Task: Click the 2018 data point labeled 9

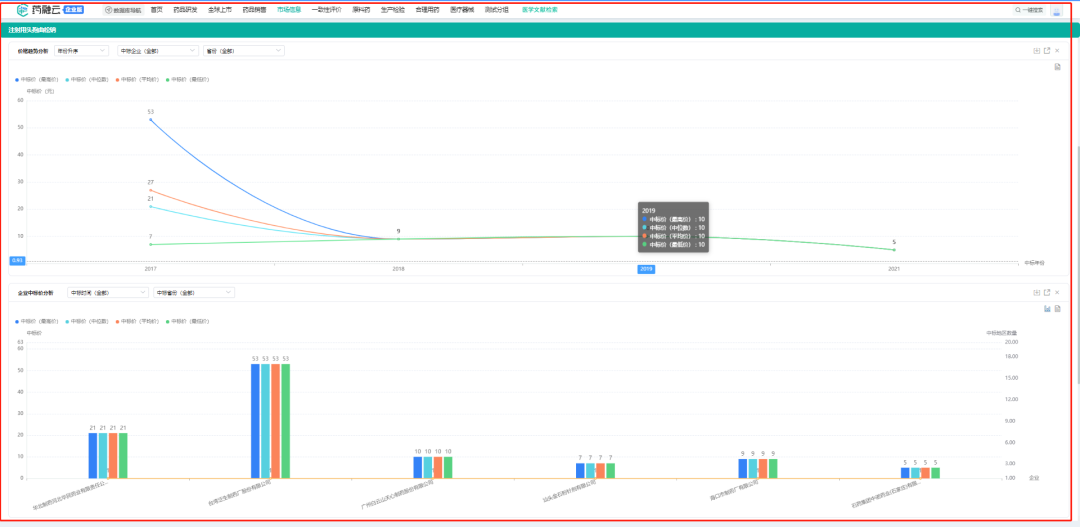Action: tap(398, 239)
